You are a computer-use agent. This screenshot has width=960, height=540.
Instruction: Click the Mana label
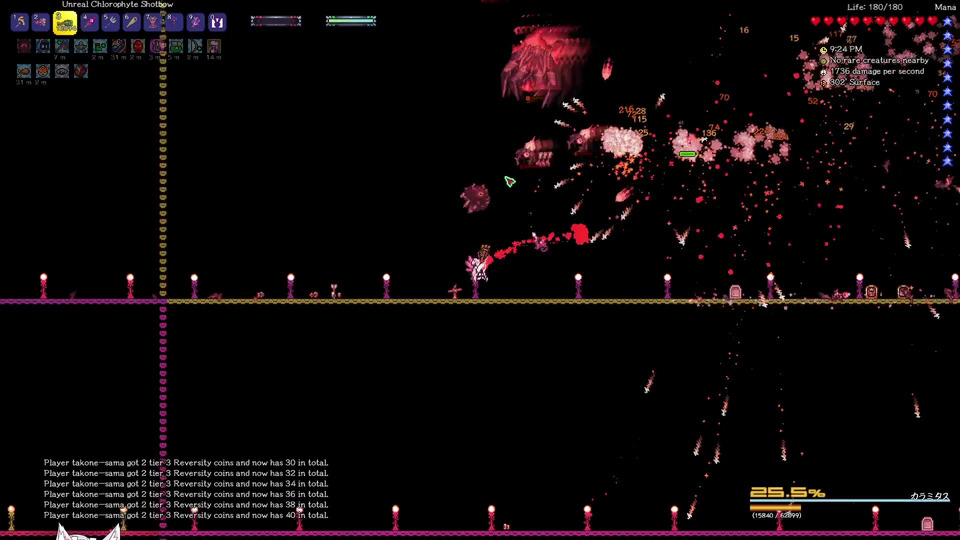point(945,7)
